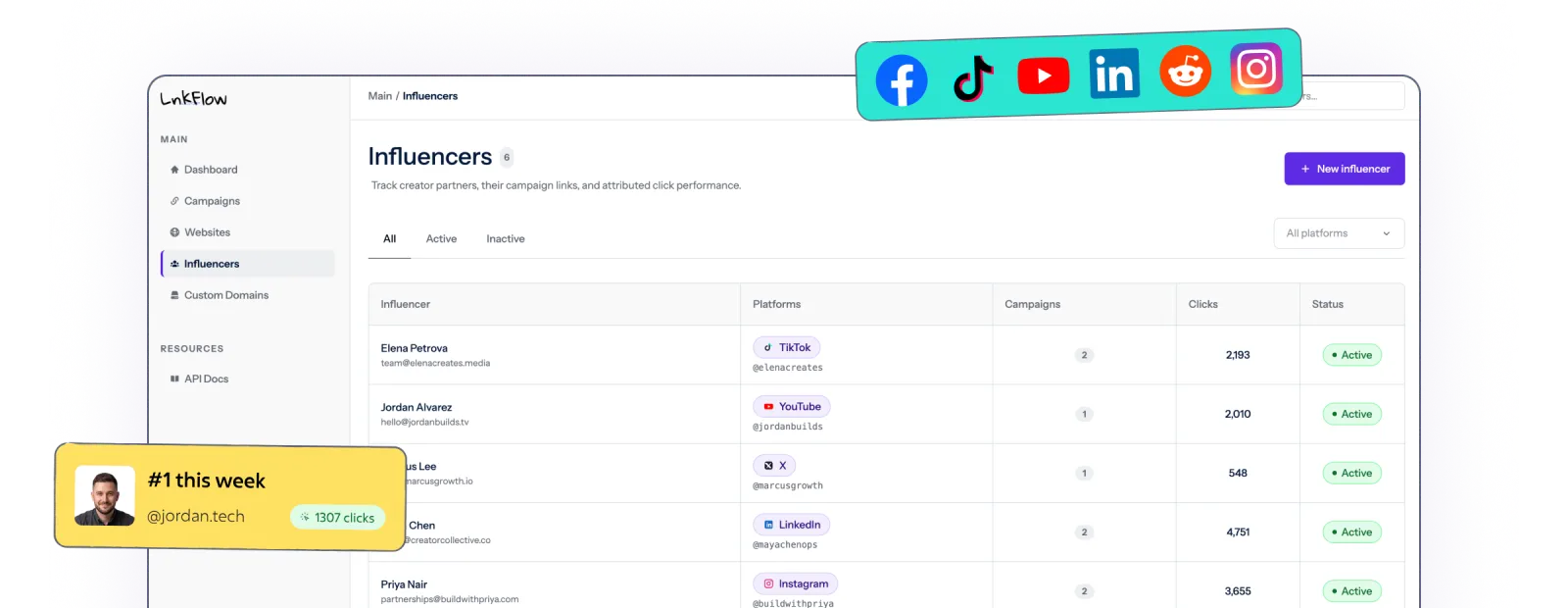Click the hello@jordanbuilds.tv email

(424, 423)
